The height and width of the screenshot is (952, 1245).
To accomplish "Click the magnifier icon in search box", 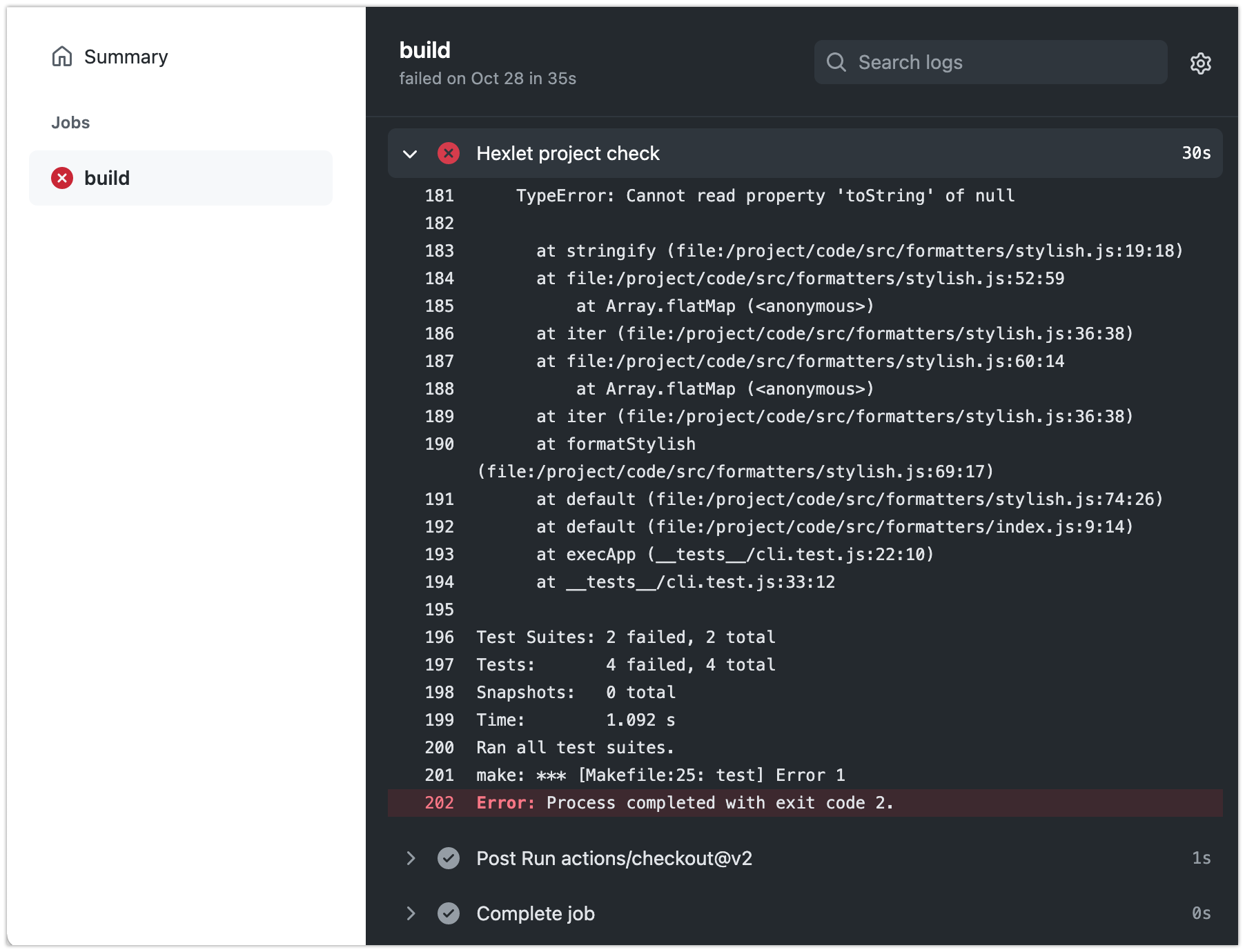I will point(836,62).
